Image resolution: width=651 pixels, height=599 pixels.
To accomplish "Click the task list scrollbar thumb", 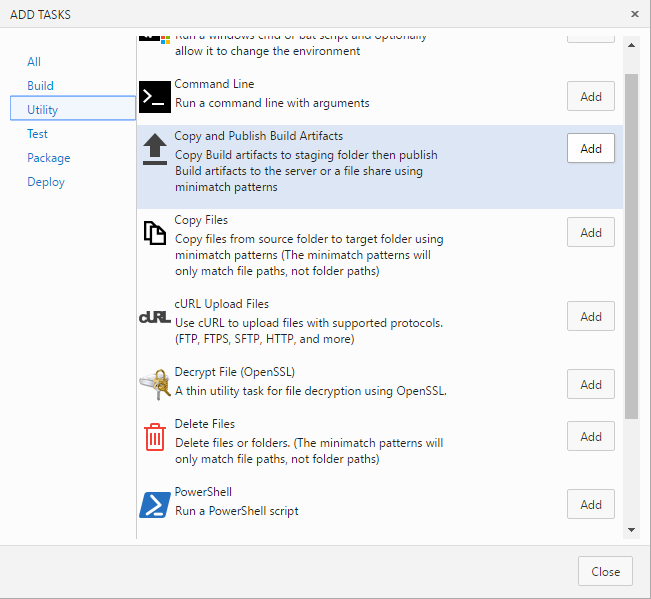I will coord(631,247).
